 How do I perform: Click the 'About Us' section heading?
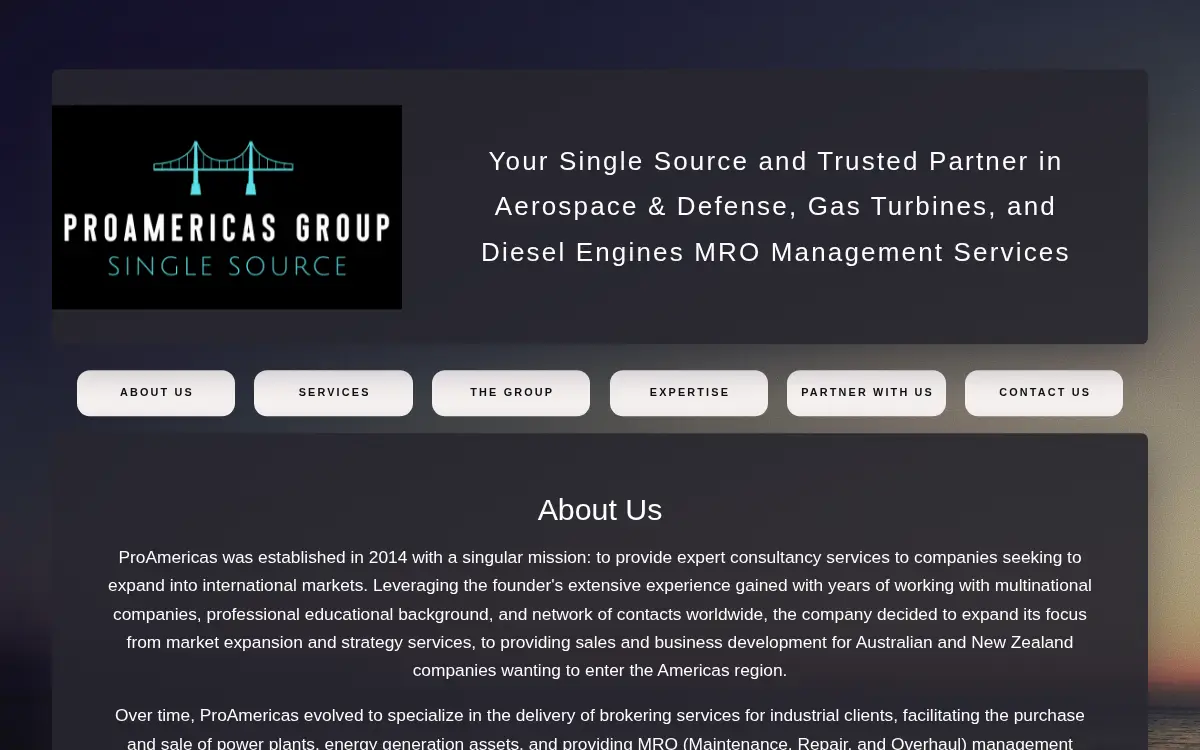pyautogui.click(x=600, y=510)
